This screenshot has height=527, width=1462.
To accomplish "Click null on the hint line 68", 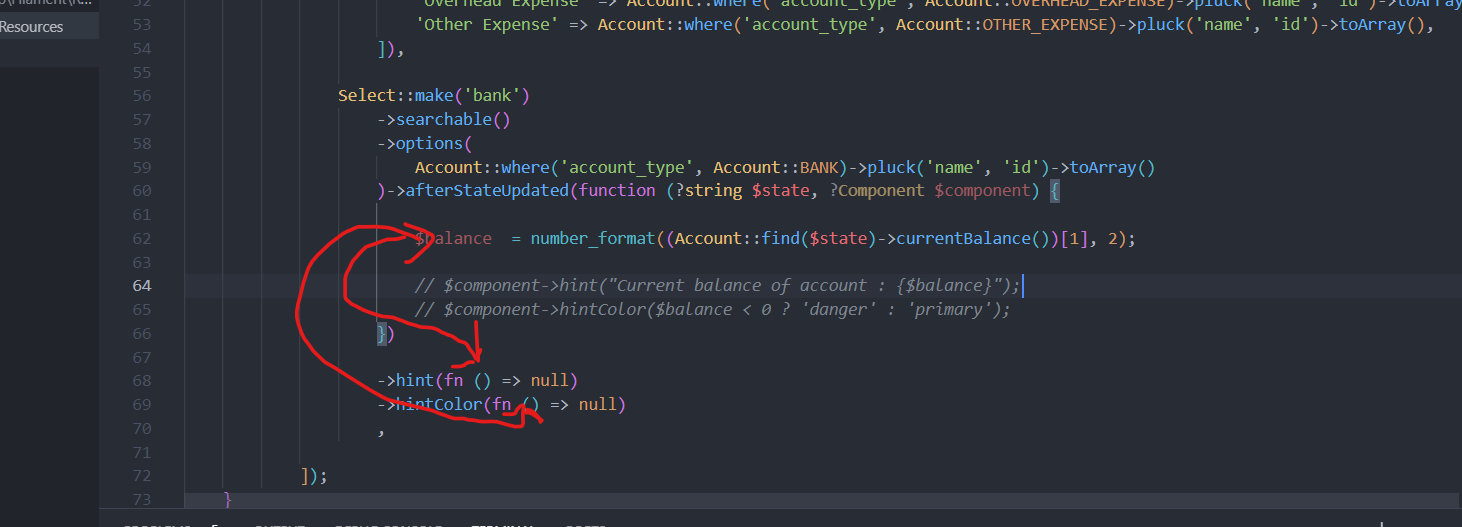I will point(550,381).
